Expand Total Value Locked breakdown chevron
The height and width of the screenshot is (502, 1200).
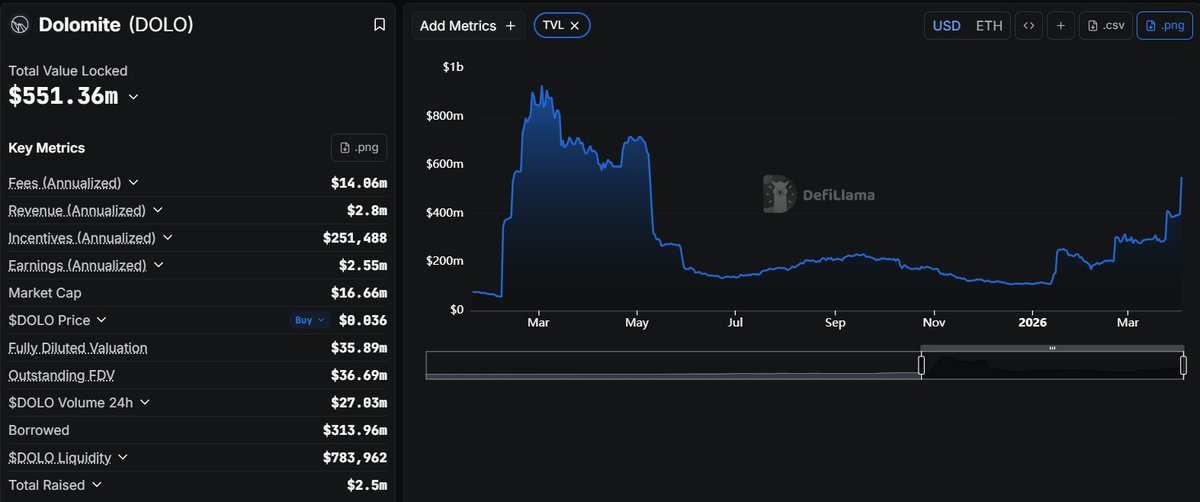coord(134,97)
